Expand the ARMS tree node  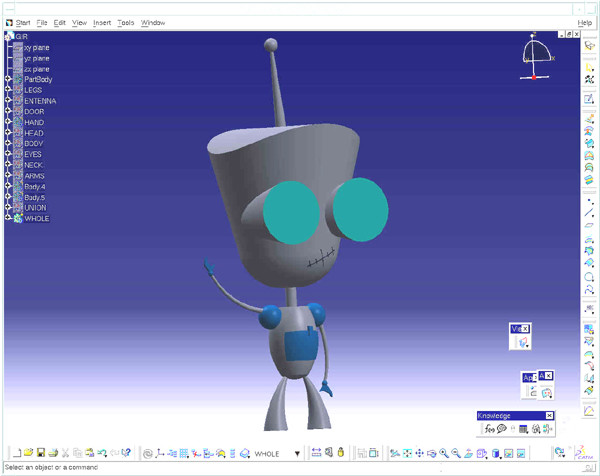(8, 175)
